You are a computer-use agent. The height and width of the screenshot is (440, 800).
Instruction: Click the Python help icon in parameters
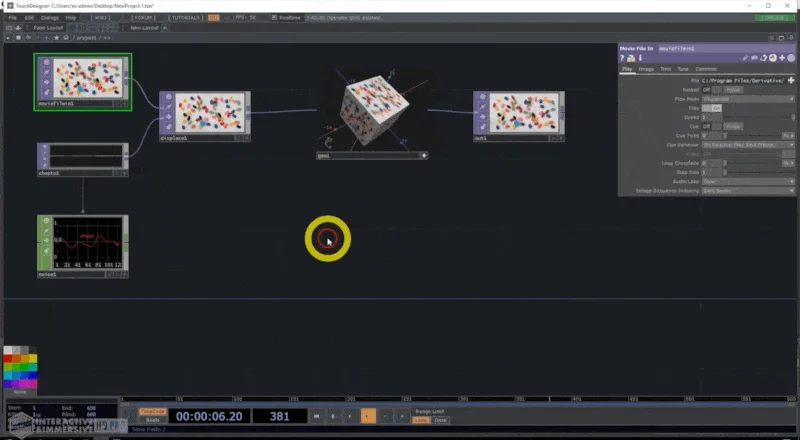pos(631,58)
